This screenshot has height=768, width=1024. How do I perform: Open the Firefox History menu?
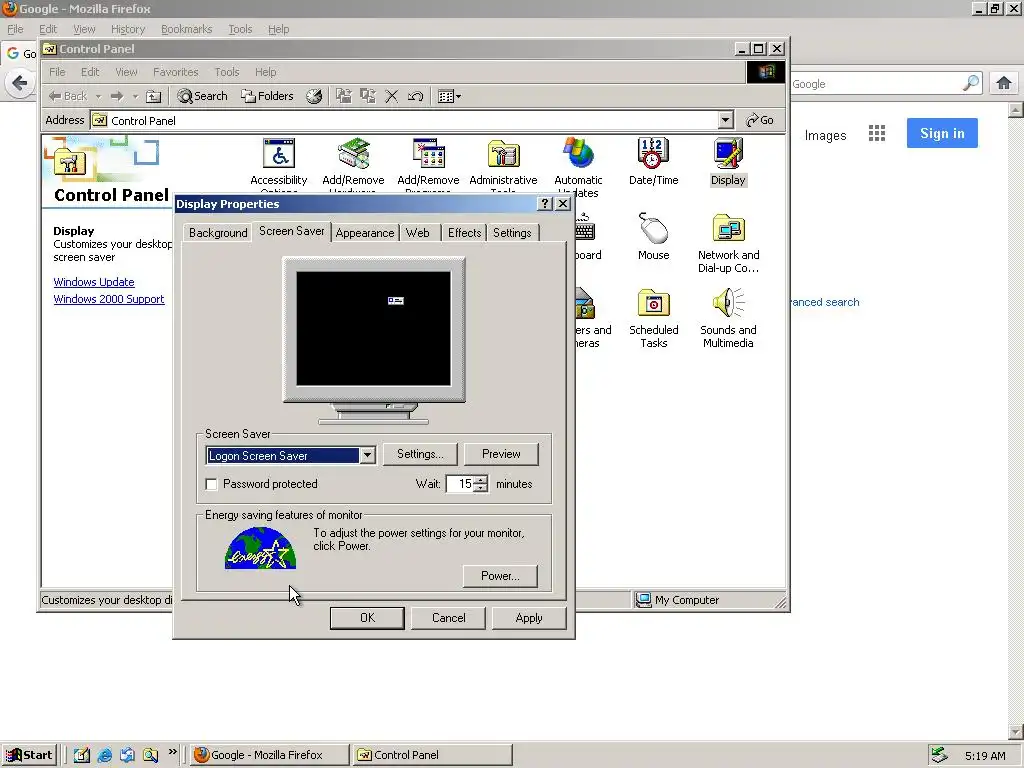(127, 29)
